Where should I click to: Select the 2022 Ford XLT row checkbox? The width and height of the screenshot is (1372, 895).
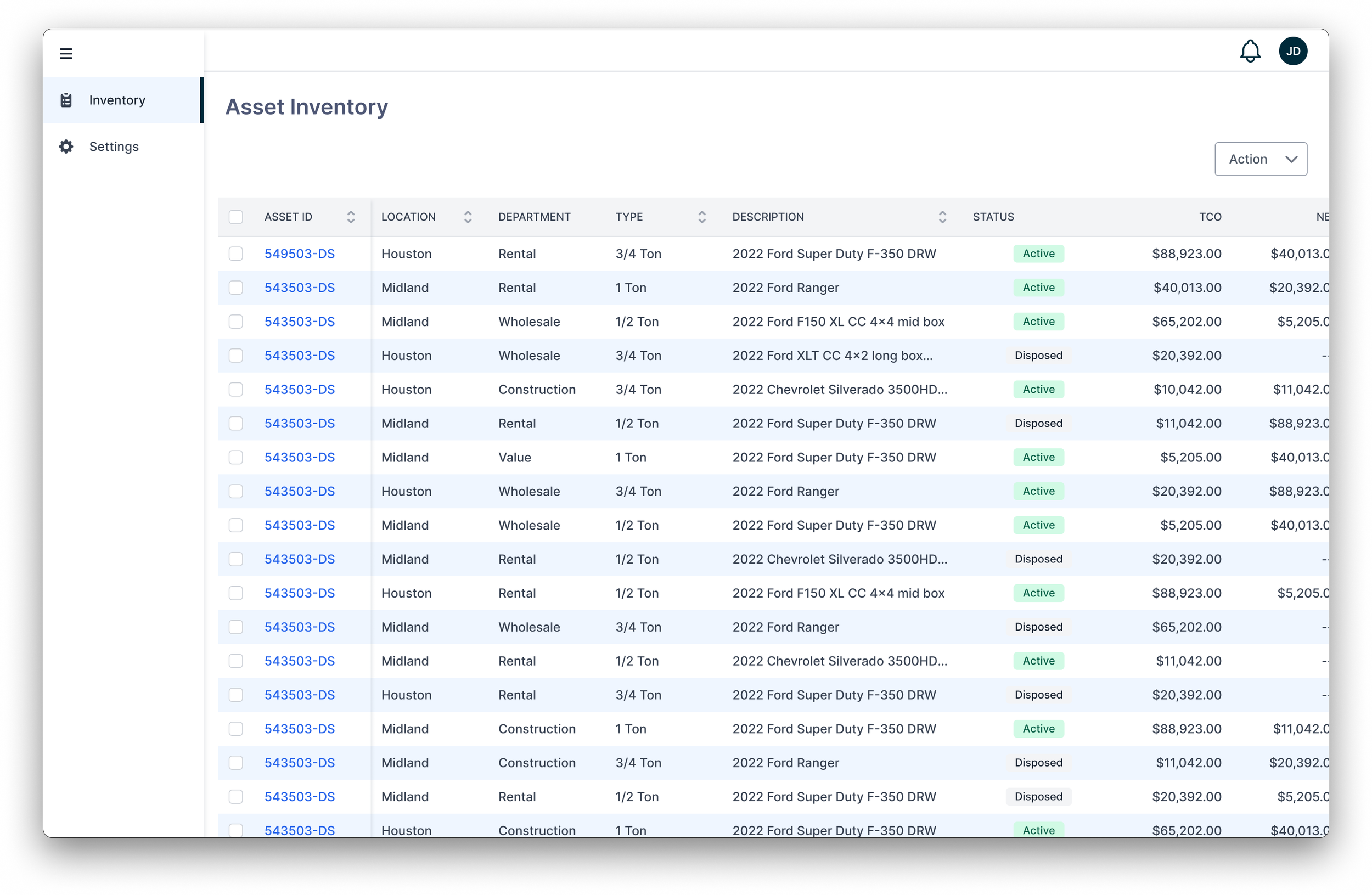[x=236, y=356]
